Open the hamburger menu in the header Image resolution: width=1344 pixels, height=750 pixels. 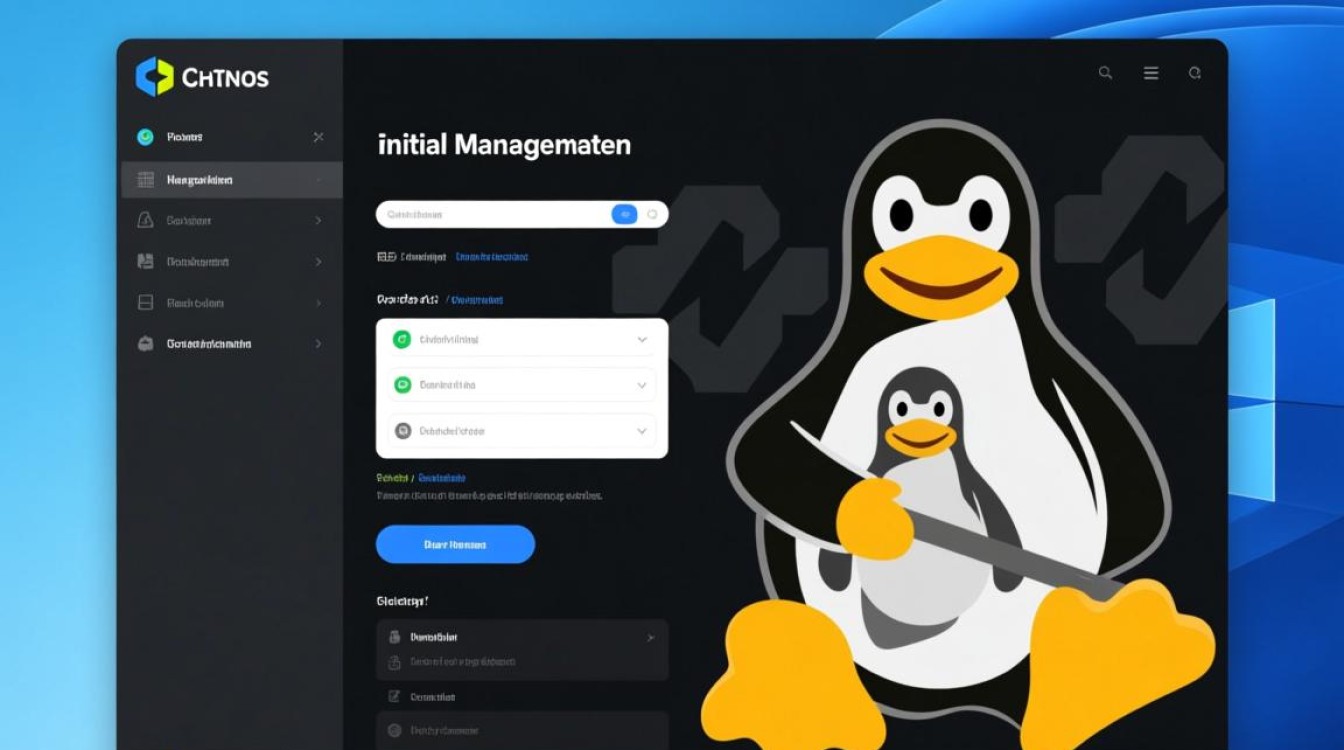(x=1151, y=73)
